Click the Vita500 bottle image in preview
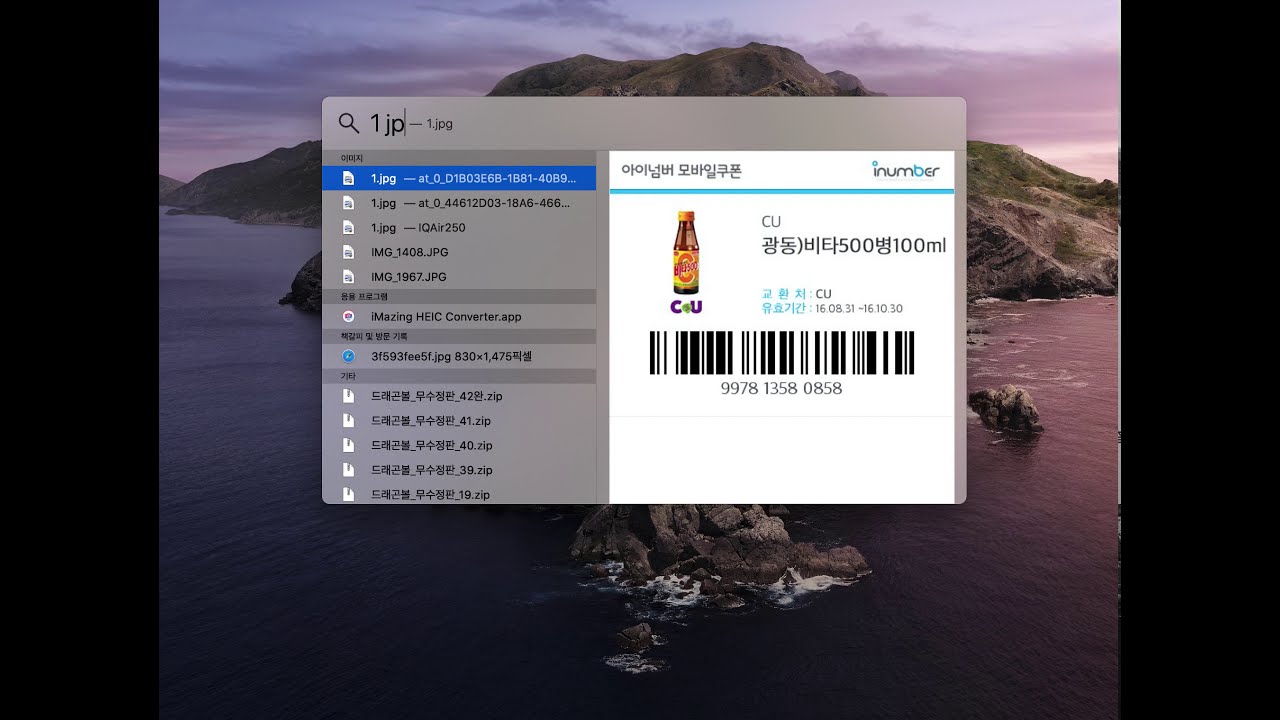This screenshot has width=1280, height=720. click(686, 252)
